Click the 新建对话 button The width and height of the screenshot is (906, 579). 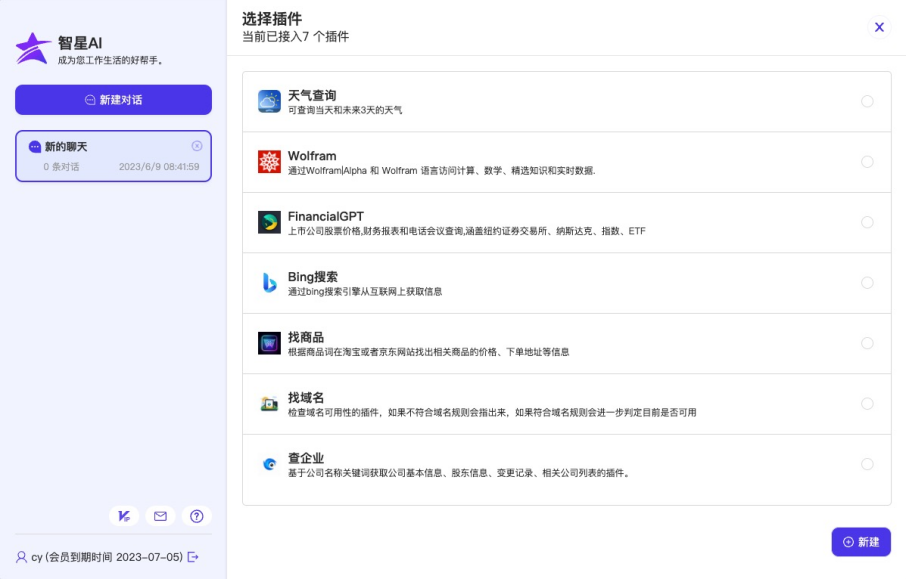(113, 100)
